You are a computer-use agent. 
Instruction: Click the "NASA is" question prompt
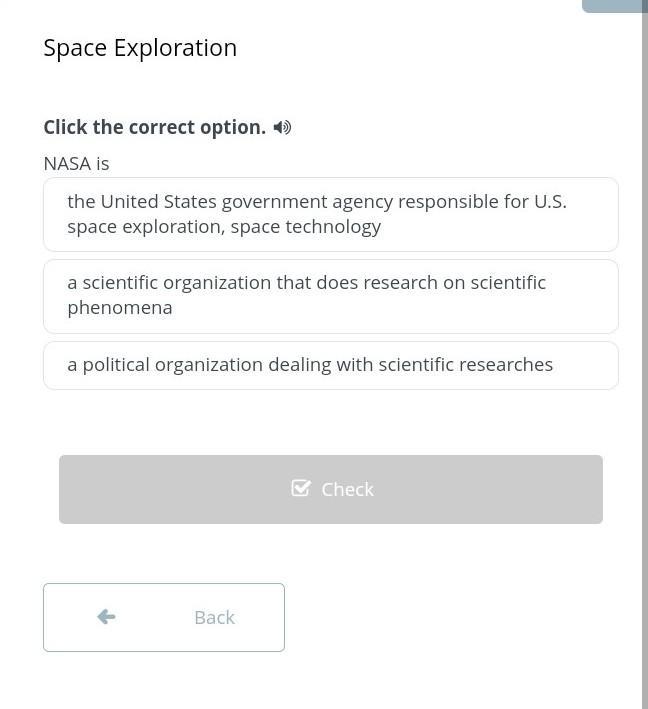76,163
